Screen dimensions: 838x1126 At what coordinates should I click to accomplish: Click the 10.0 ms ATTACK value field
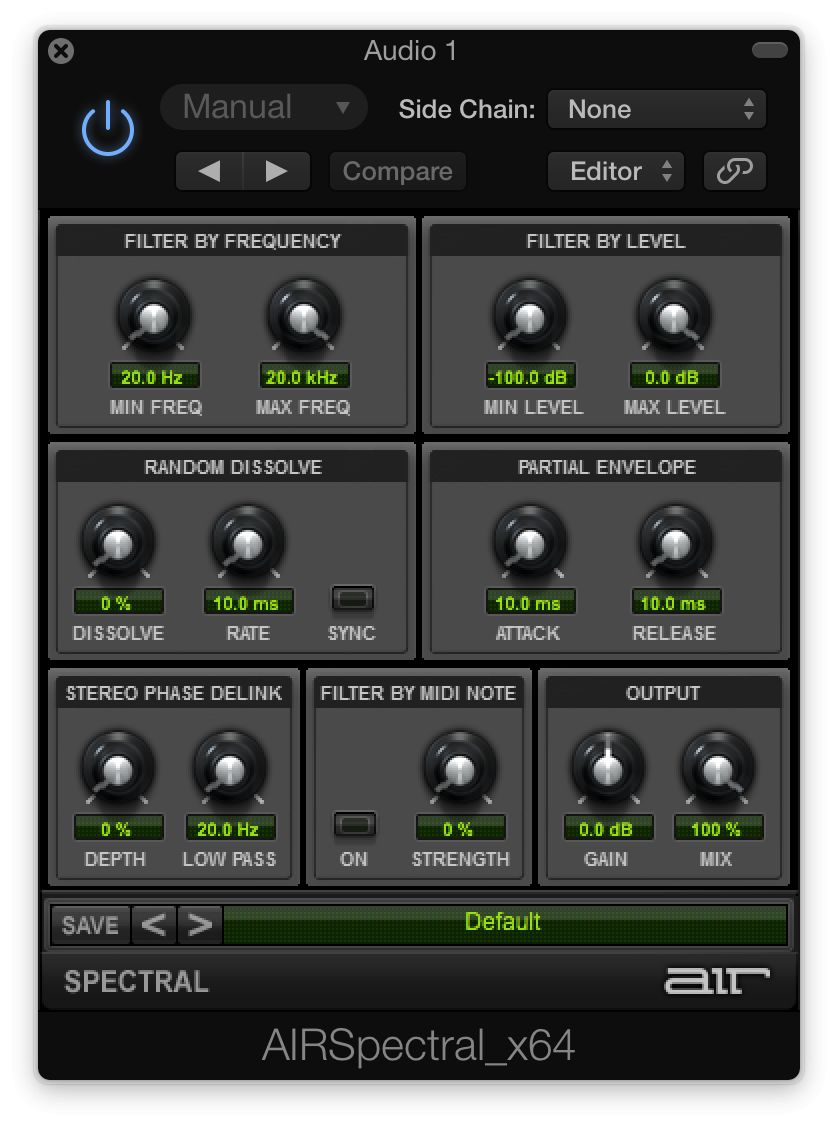point(531,602)
